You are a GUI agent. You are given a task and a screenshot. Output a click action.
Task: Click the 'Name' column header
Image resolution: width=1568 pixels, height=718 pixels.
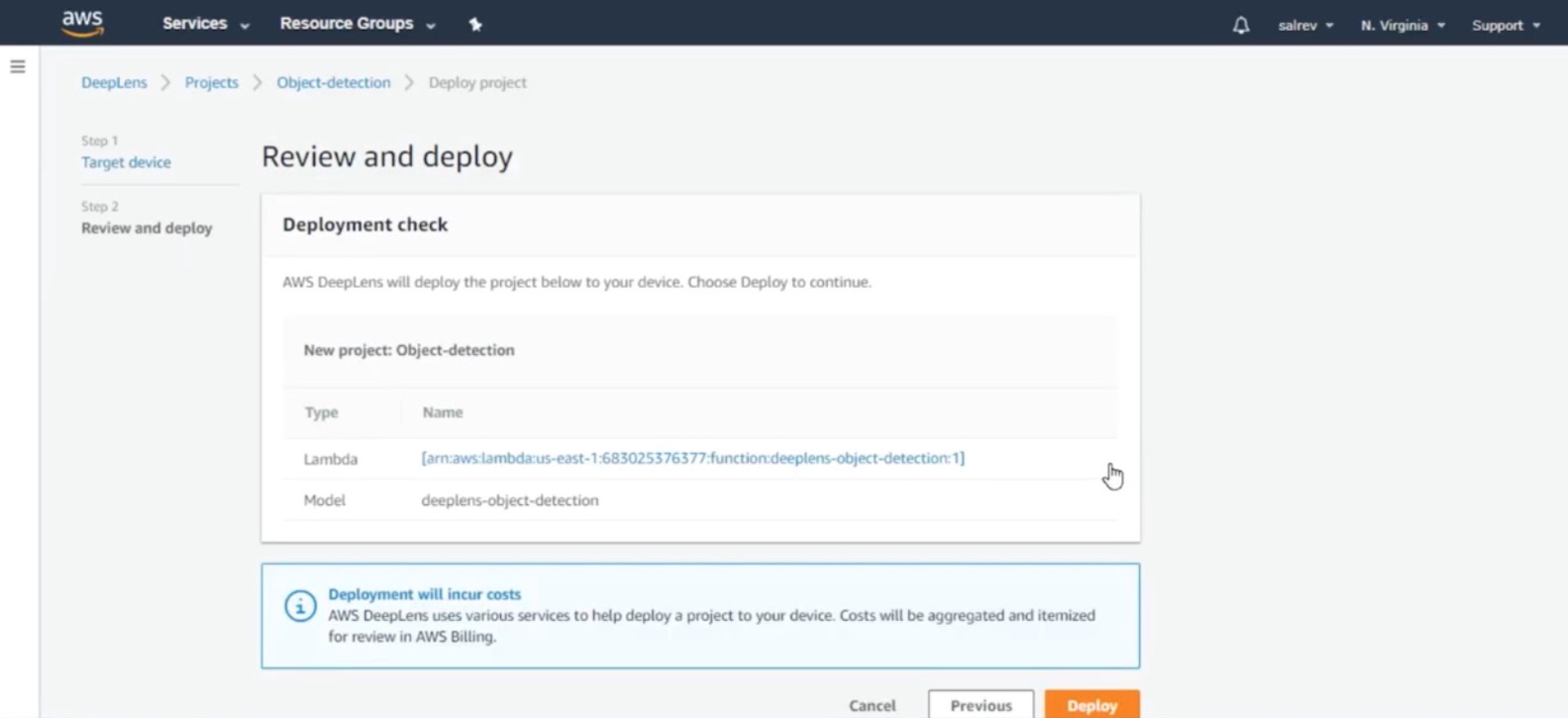(442, 412)
